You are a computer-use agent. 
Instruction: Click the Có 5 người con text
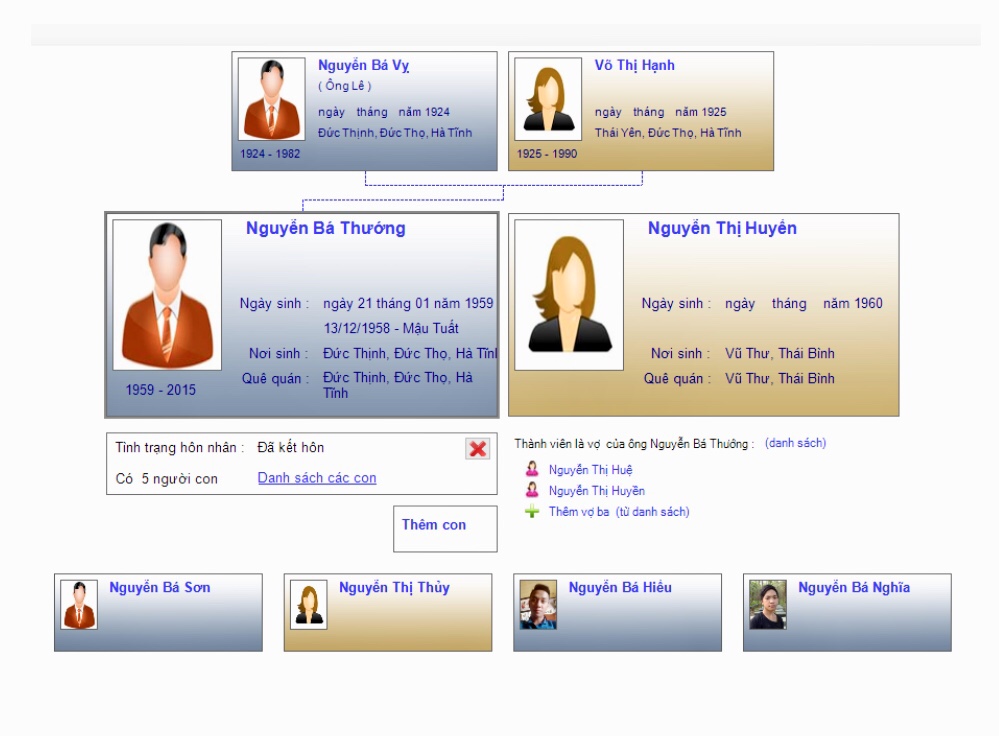(x=166, y=479)
